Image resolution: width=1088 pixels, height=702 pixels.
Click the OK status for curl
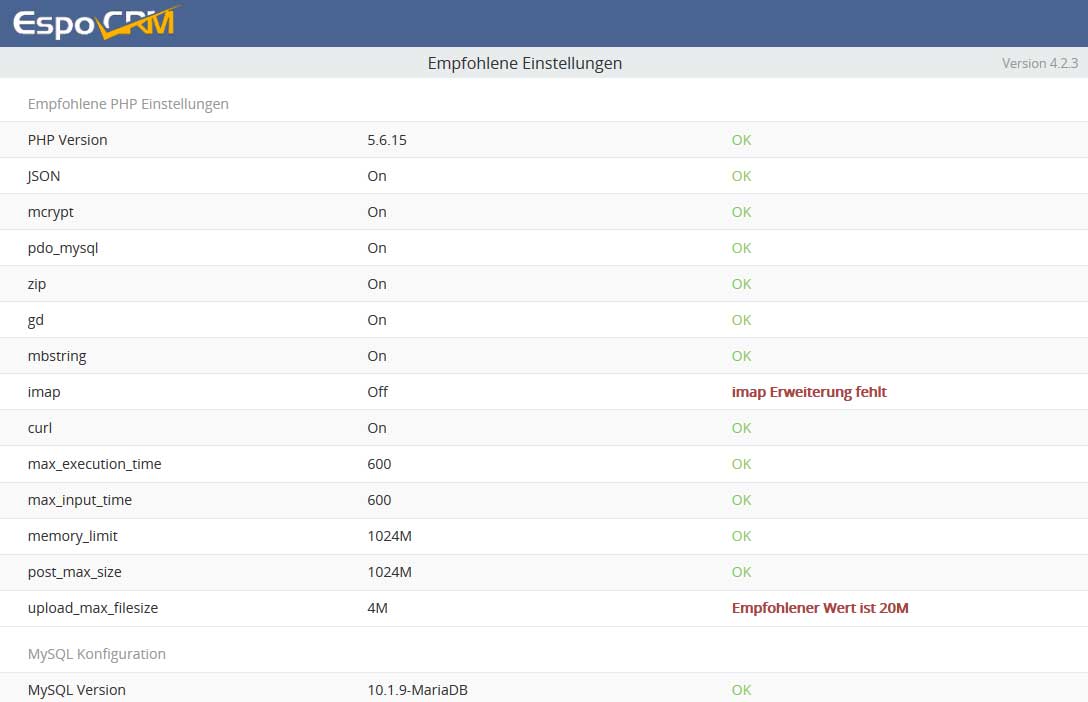click(741, 428)
